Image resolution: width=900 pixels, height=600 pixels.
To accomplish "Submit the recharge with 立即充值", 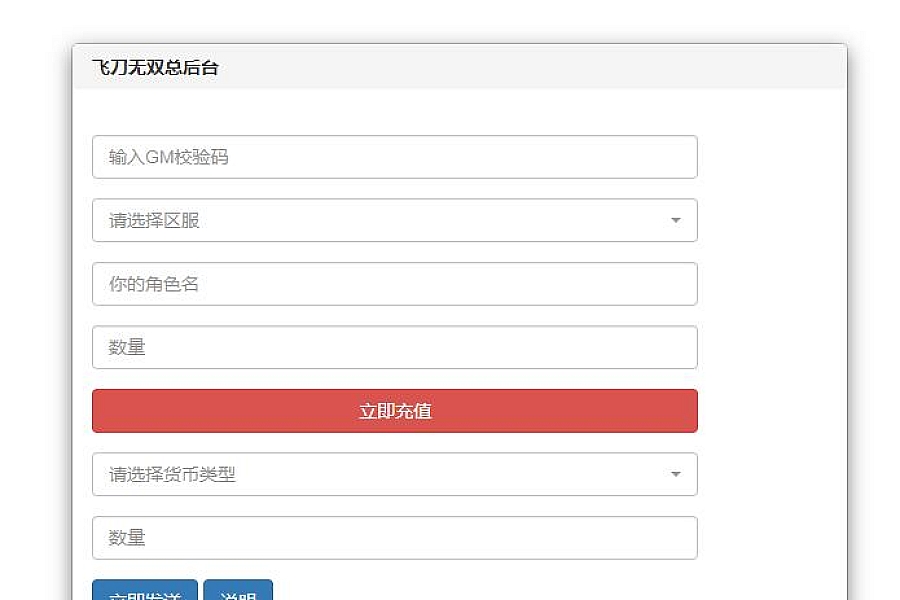I will tap(394, 411).
